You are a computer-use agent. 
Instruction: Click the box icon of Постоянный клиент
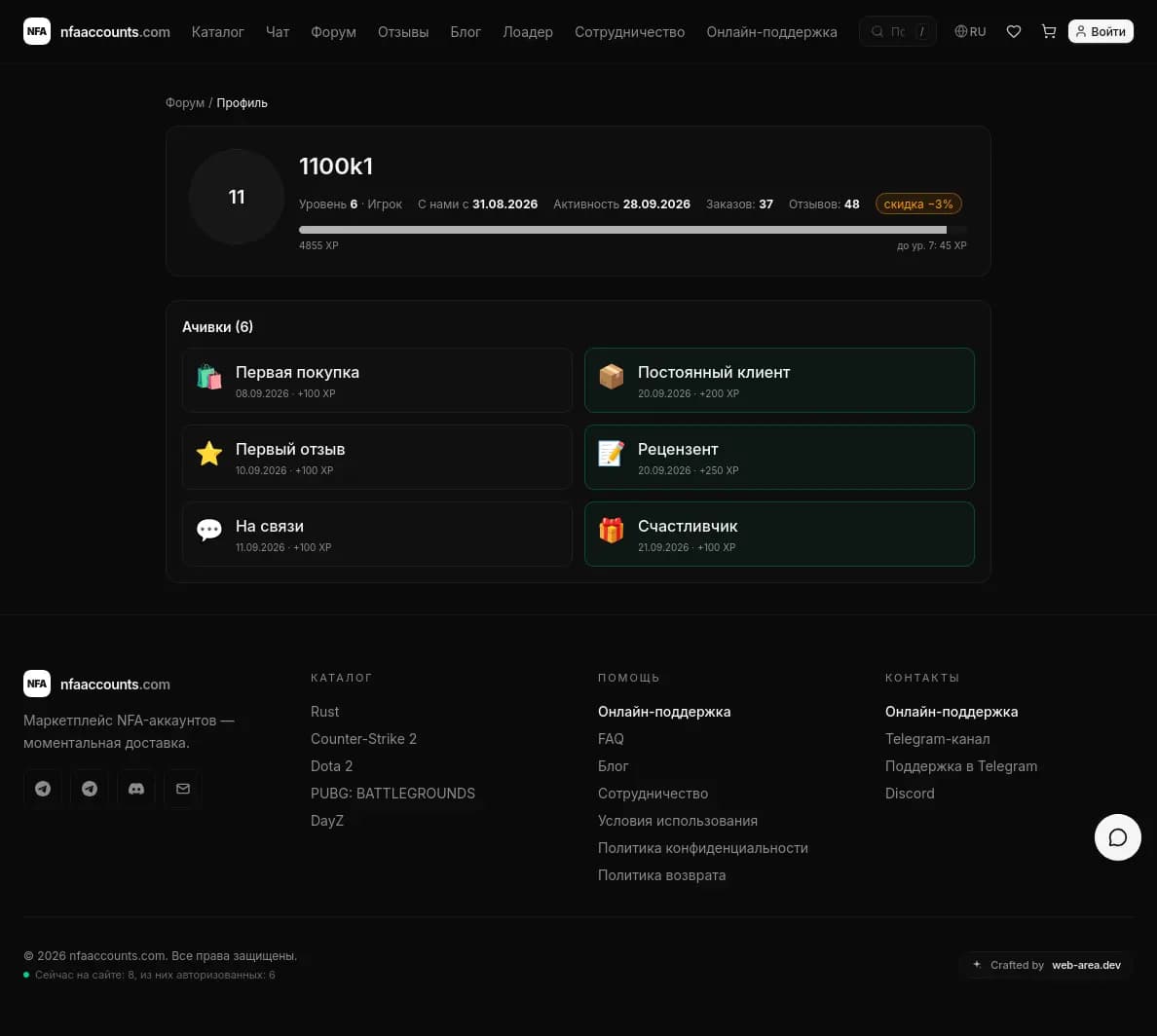pyautogui.click(x=611, y=376)
